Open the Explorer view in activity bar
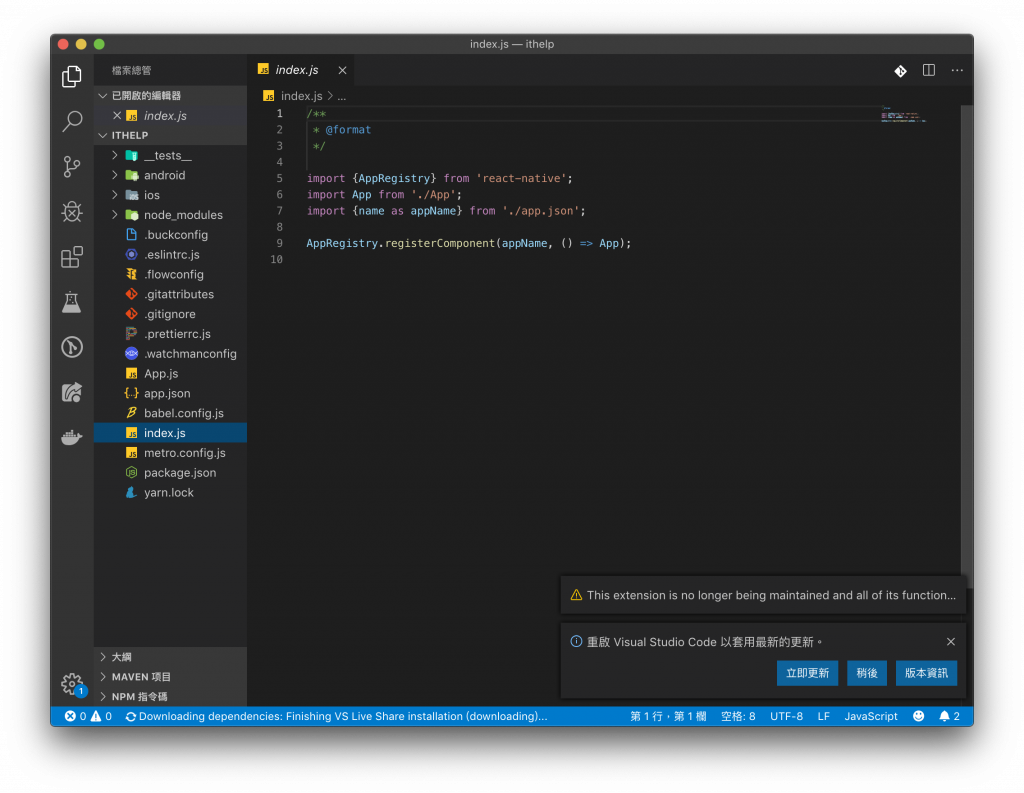Image resolution: width=1024 pixels, height=793 pixels. 72,76
